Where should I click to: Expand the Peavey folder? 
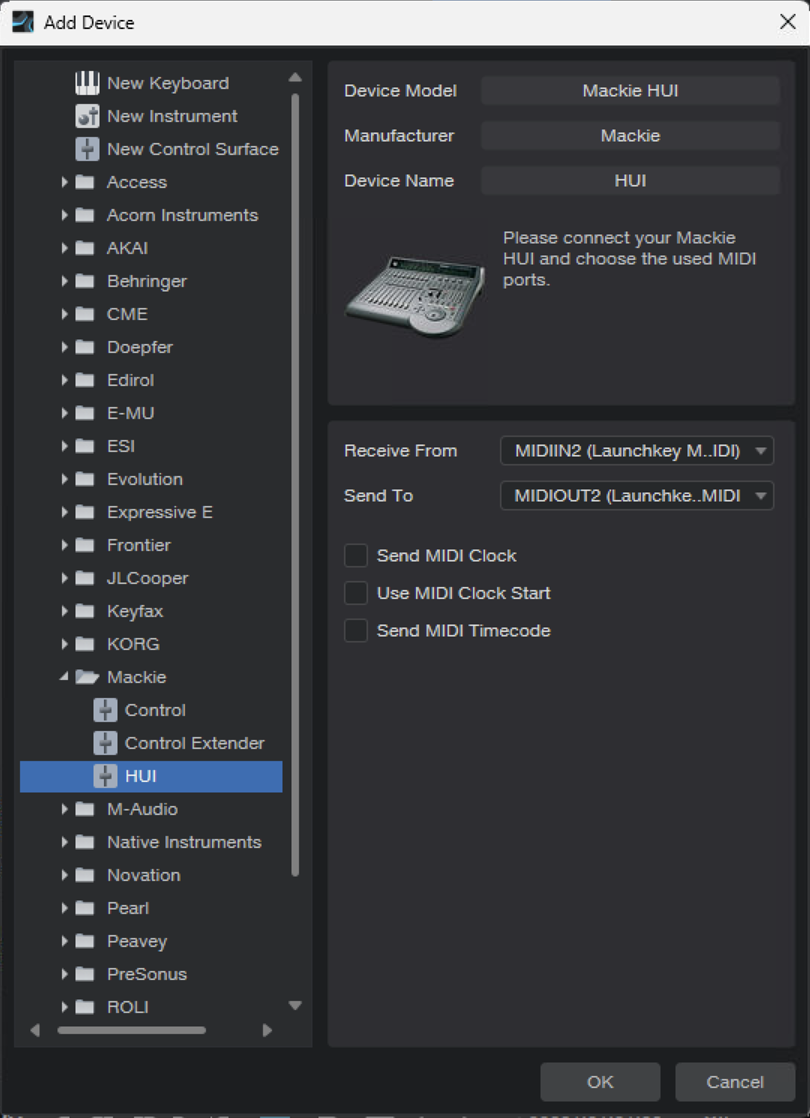pos(64,941)
